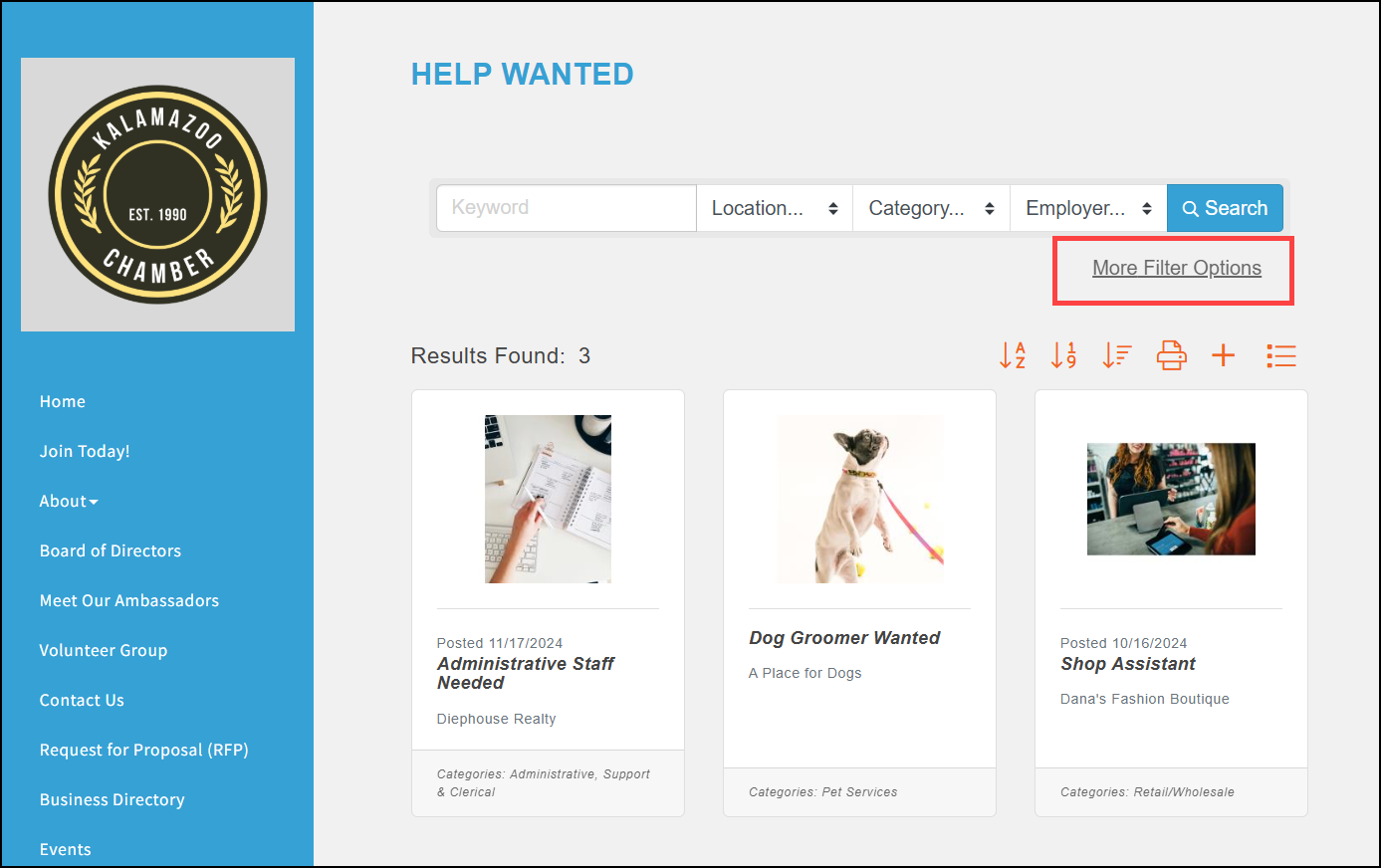
Task: Print the help wanted results
Action: [x=1171, y=355]
